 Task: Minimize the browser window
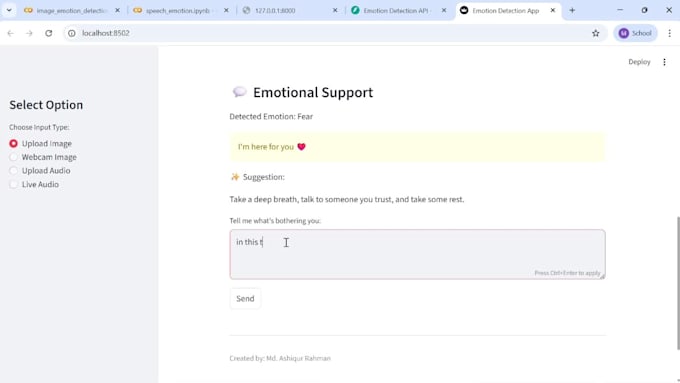coord(620,10)
